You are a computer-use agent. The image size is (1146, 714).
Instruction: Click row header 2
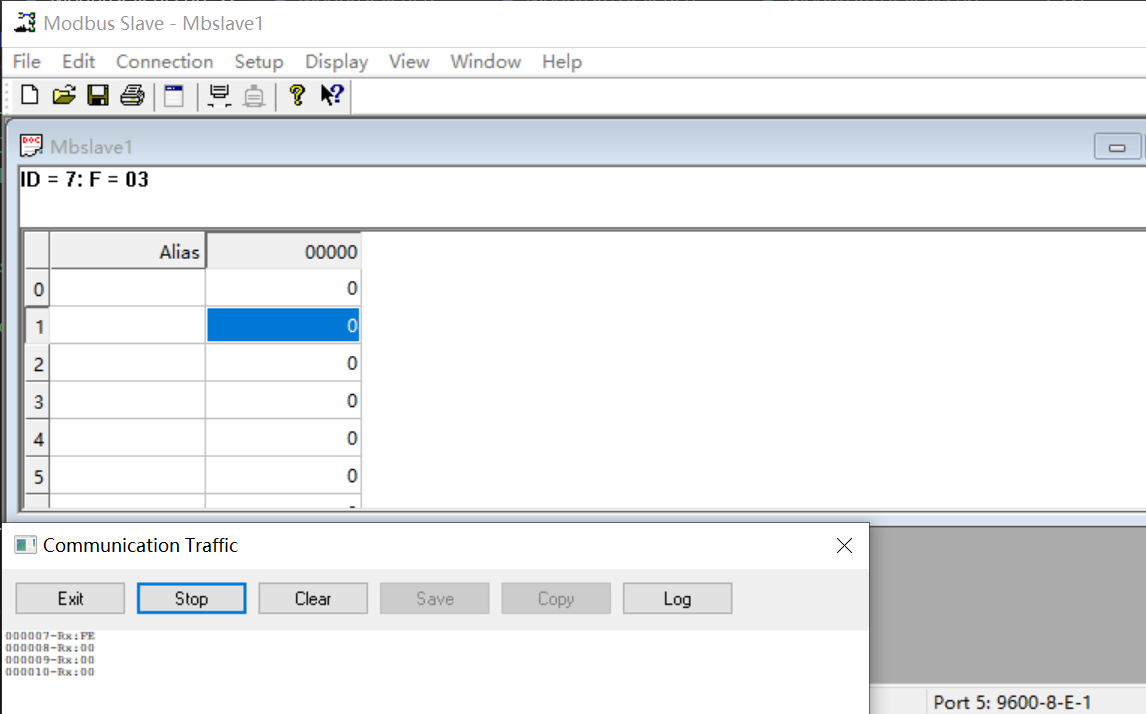[37, 363]
